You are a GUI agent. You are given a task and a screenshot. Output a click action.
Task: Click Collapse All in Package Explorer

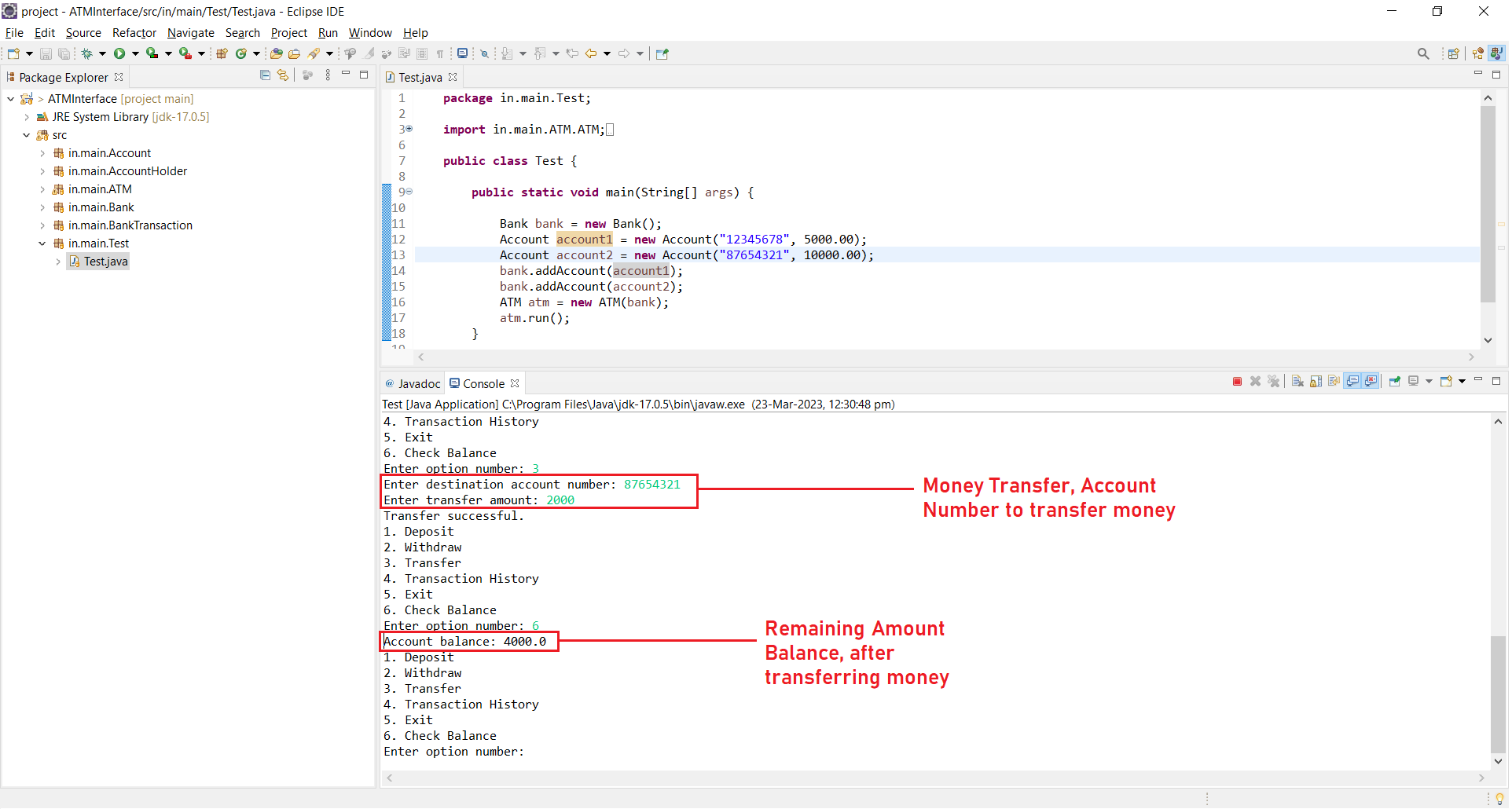pyautogui.click(x=265, y=75)
